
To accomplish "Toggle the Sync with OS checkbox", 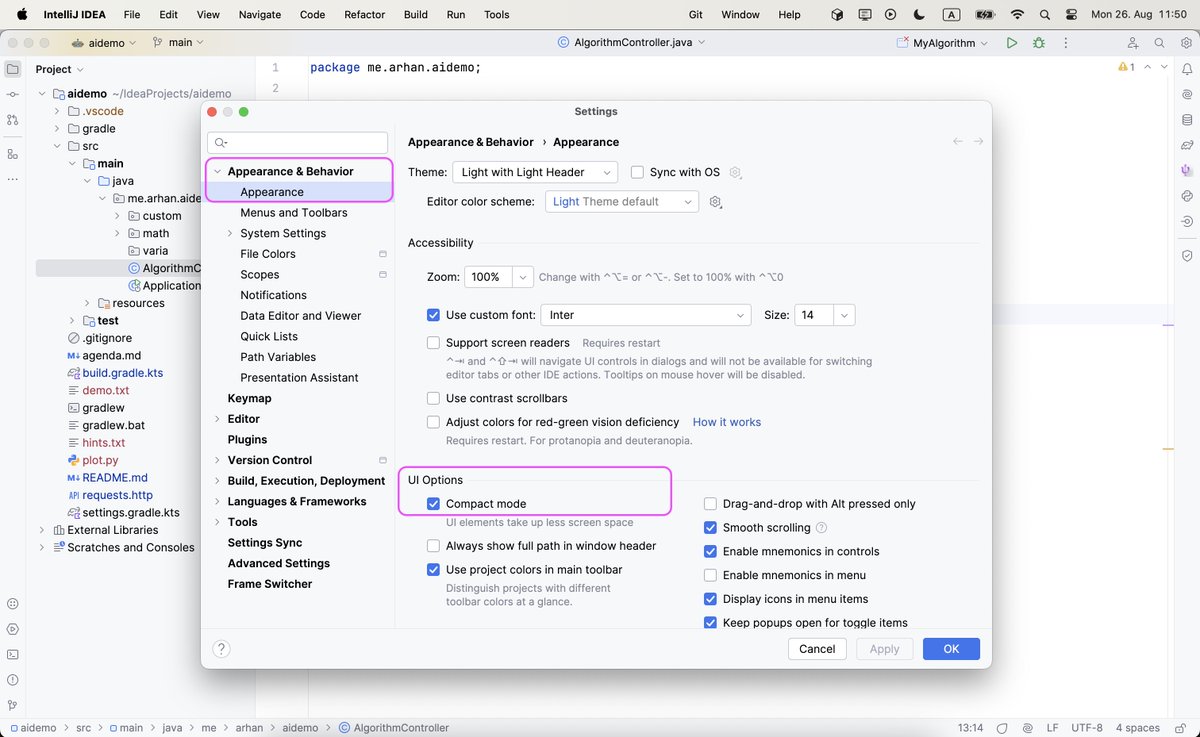I will pyautogui.click(x=637, y=172).
